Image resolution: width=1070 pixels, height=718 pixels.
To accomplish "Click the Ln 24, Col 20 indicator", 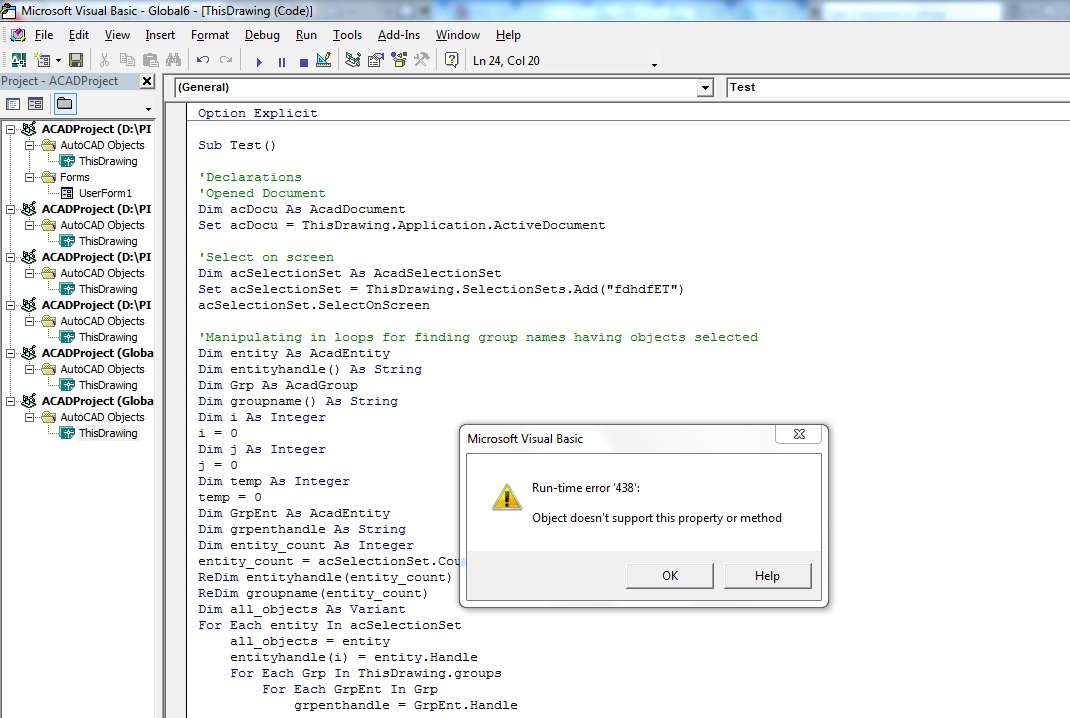I will (506, 61).
